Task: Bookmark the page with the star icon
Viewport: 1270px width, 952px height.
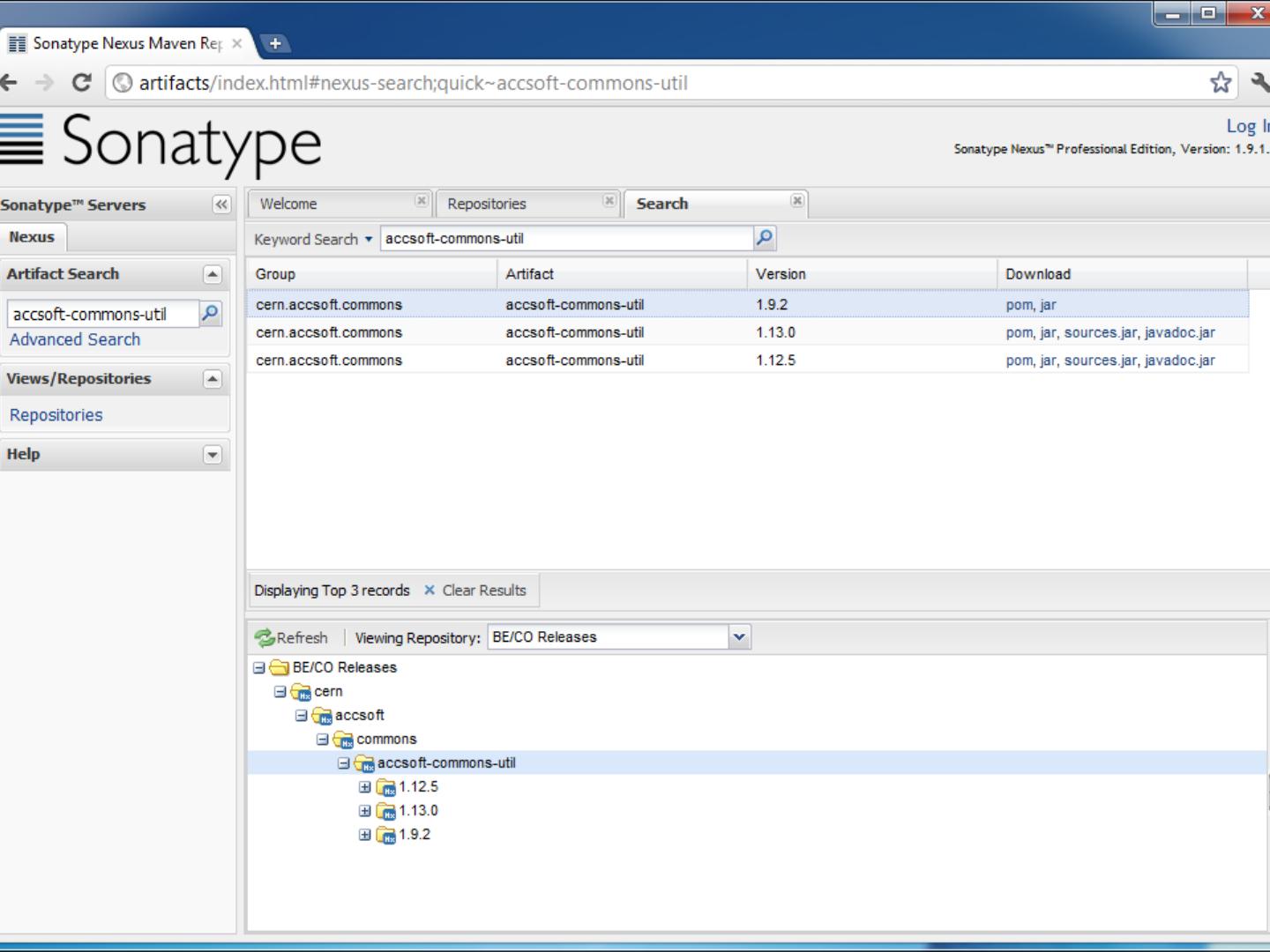Action: (x=1220, y=83)
